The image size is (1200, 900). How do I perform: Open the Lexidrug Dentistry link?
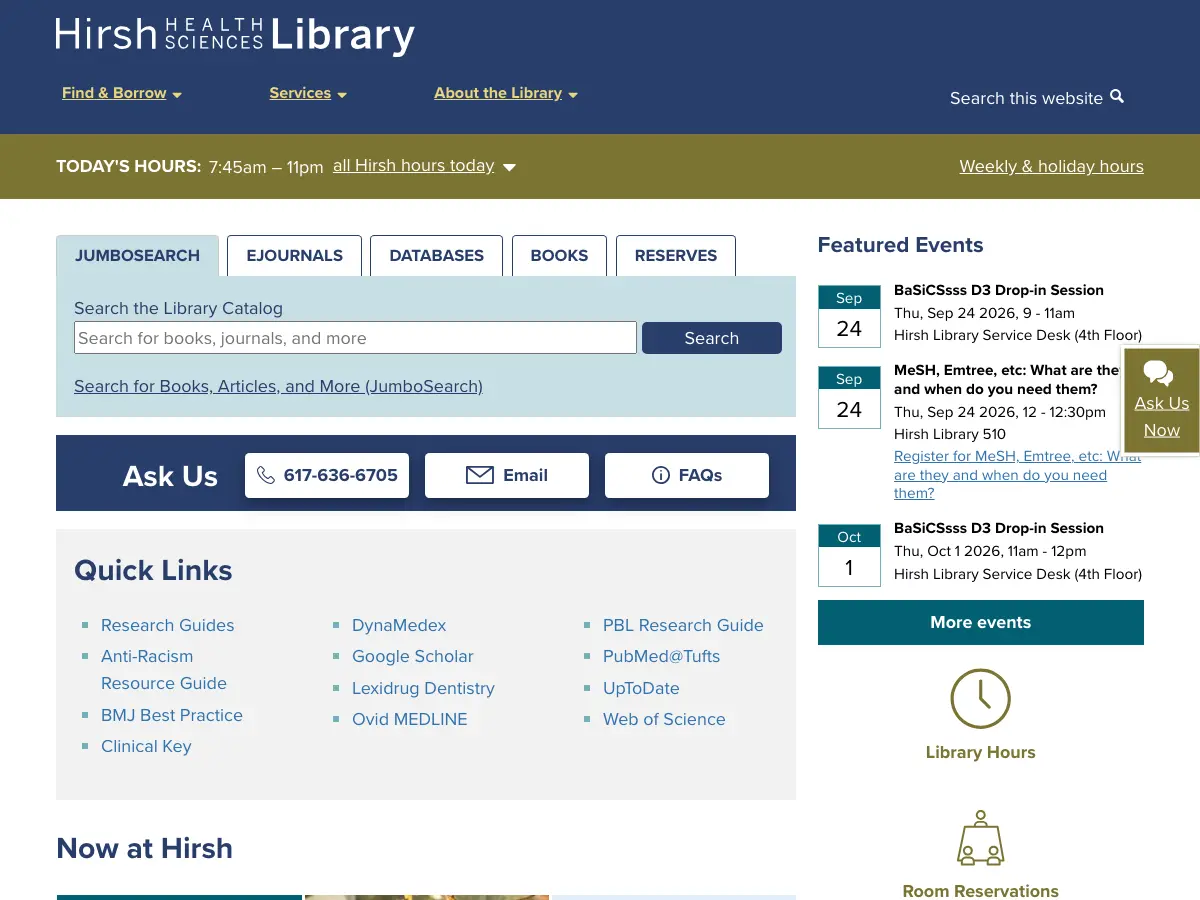pos(423,688)
